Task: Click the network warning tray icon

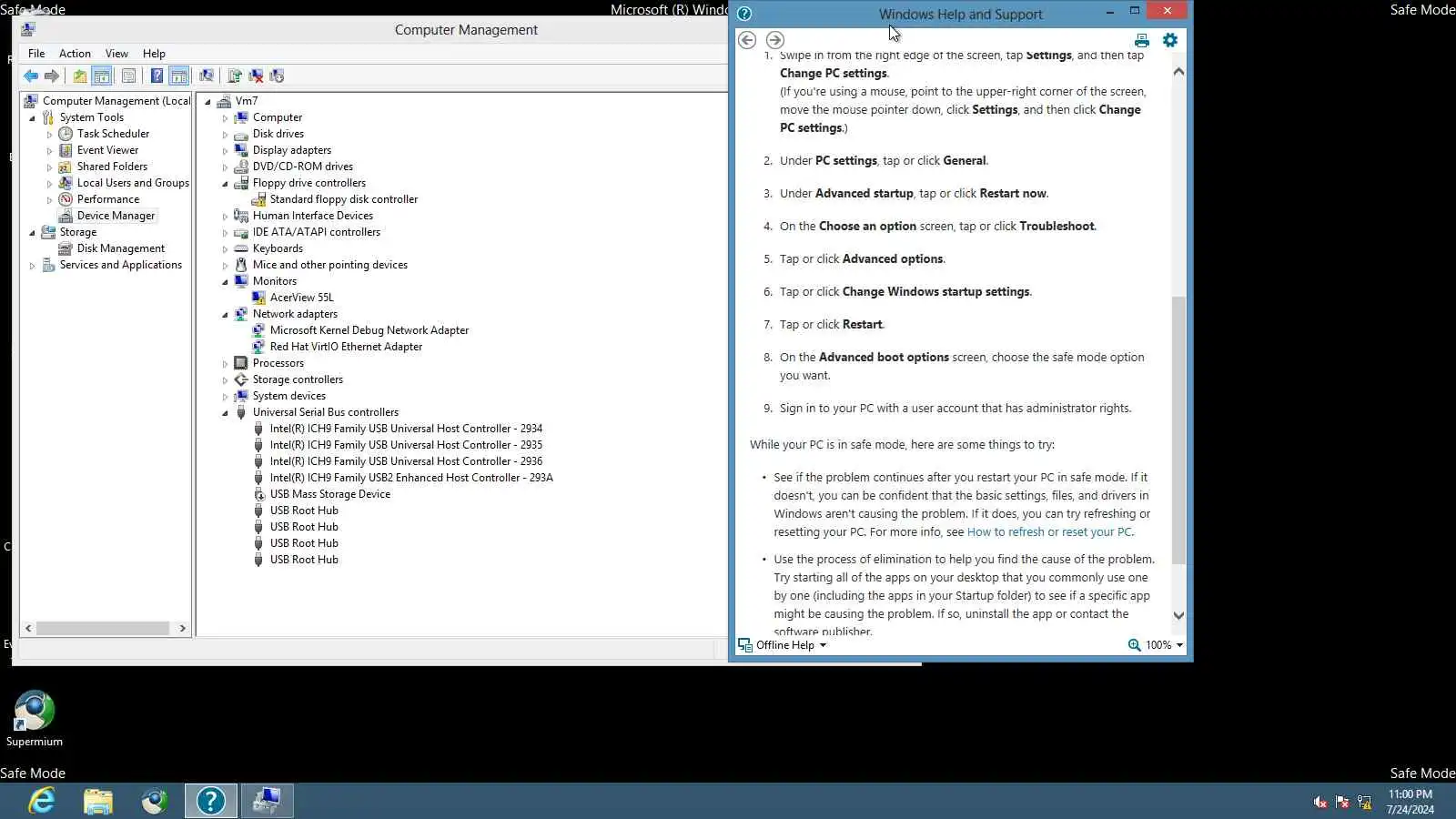Action: pyautogui.click(x=1364, y=802)
